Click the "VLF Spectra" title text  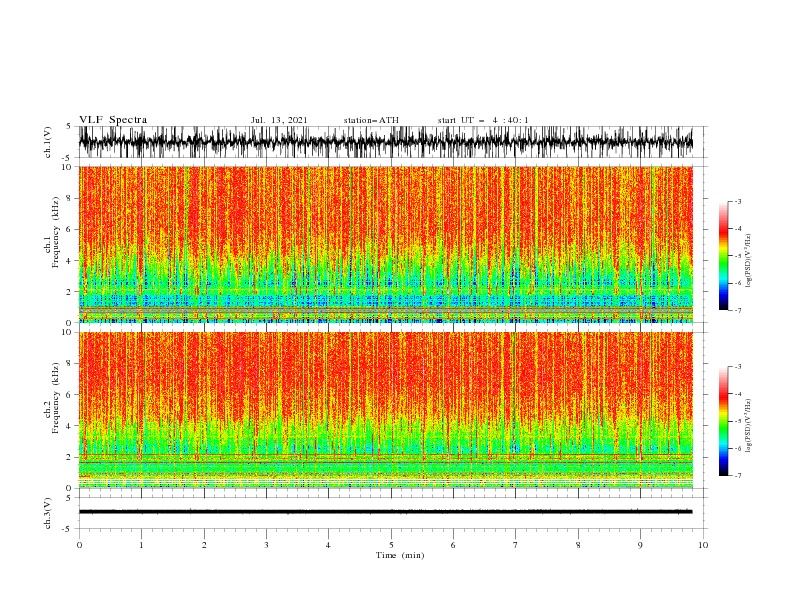[113, 120]
